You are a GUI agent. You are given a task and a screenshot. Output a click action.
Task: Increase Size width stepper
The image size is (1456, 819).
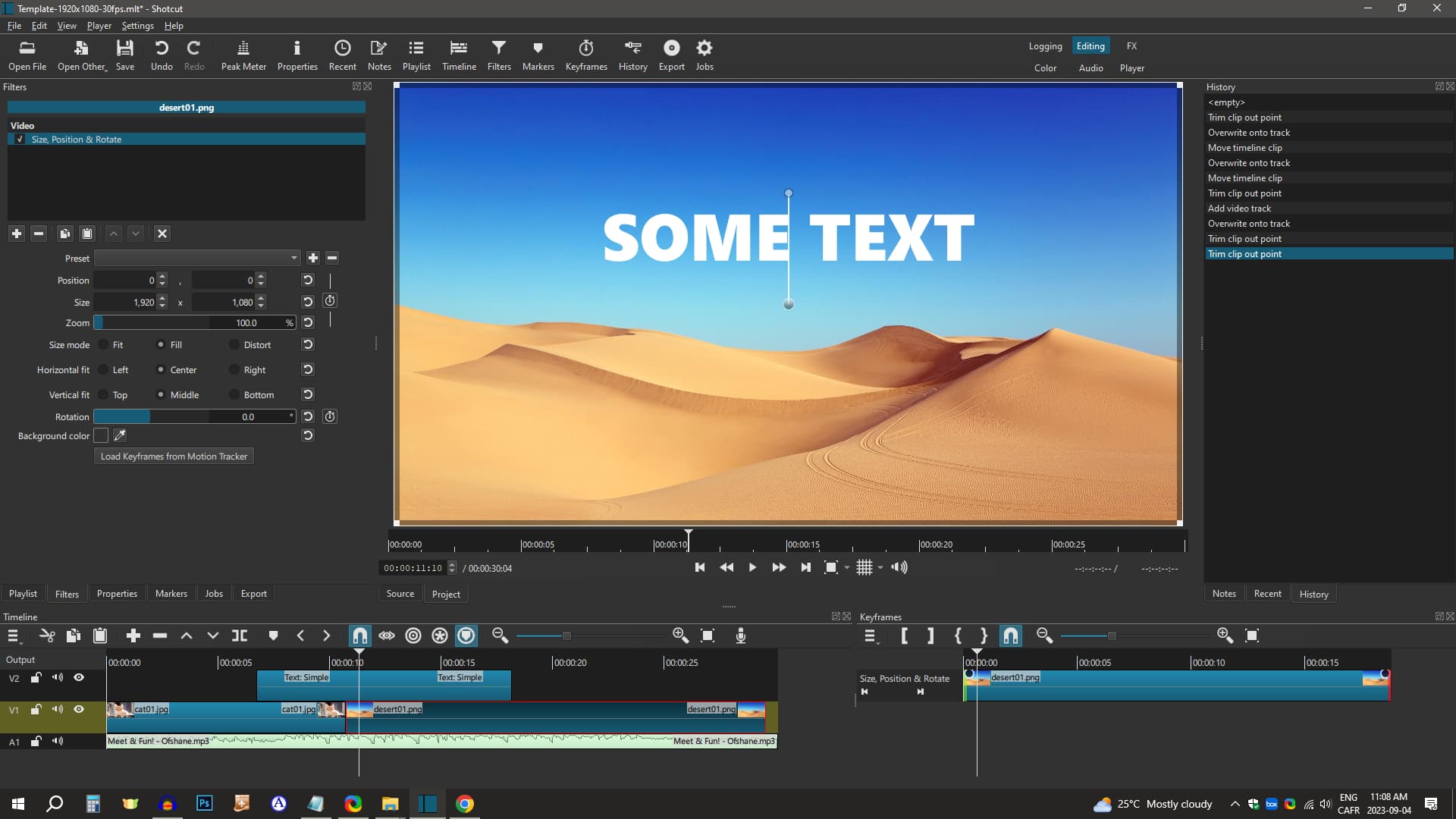[162, 299]
